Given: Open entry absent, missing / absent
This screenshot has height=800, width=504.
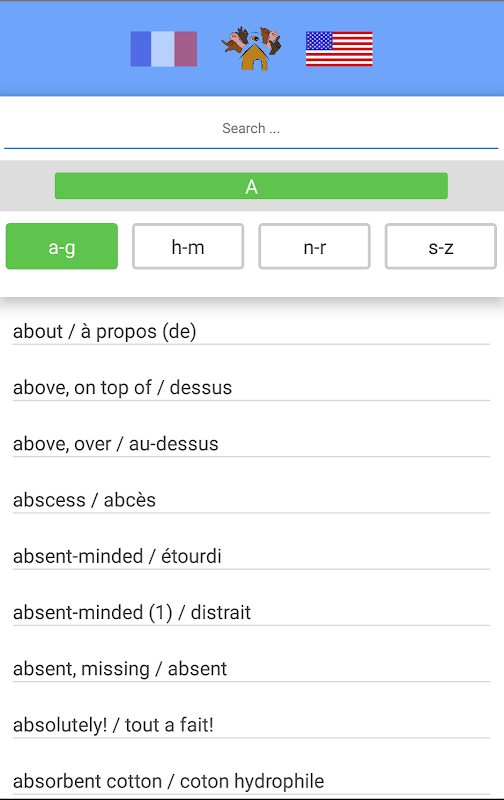Looking at the screenshot, I should click(x=251, y=669).
